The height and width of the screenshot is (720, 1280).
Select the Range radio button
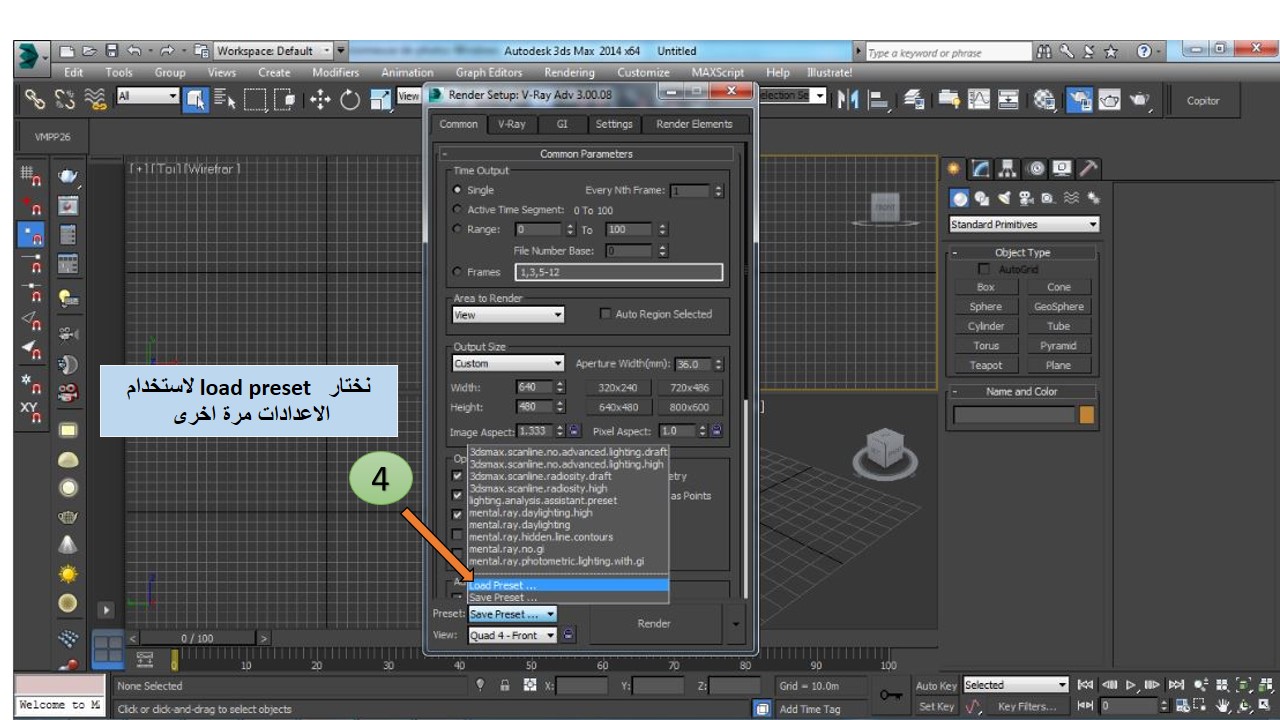(x=458, y=229)
